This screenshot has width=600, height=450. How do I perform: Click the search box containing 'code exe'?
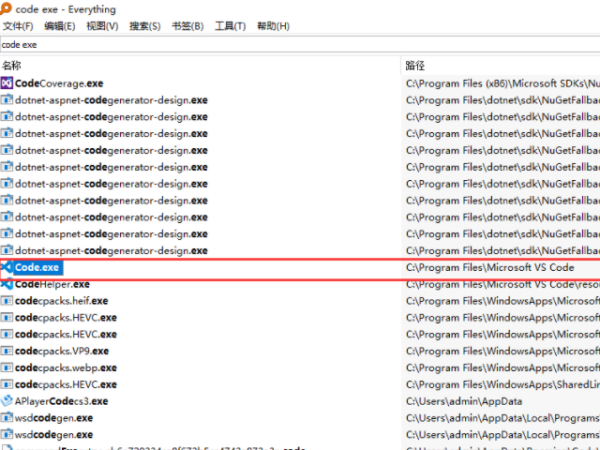click(x=300, y=45)
